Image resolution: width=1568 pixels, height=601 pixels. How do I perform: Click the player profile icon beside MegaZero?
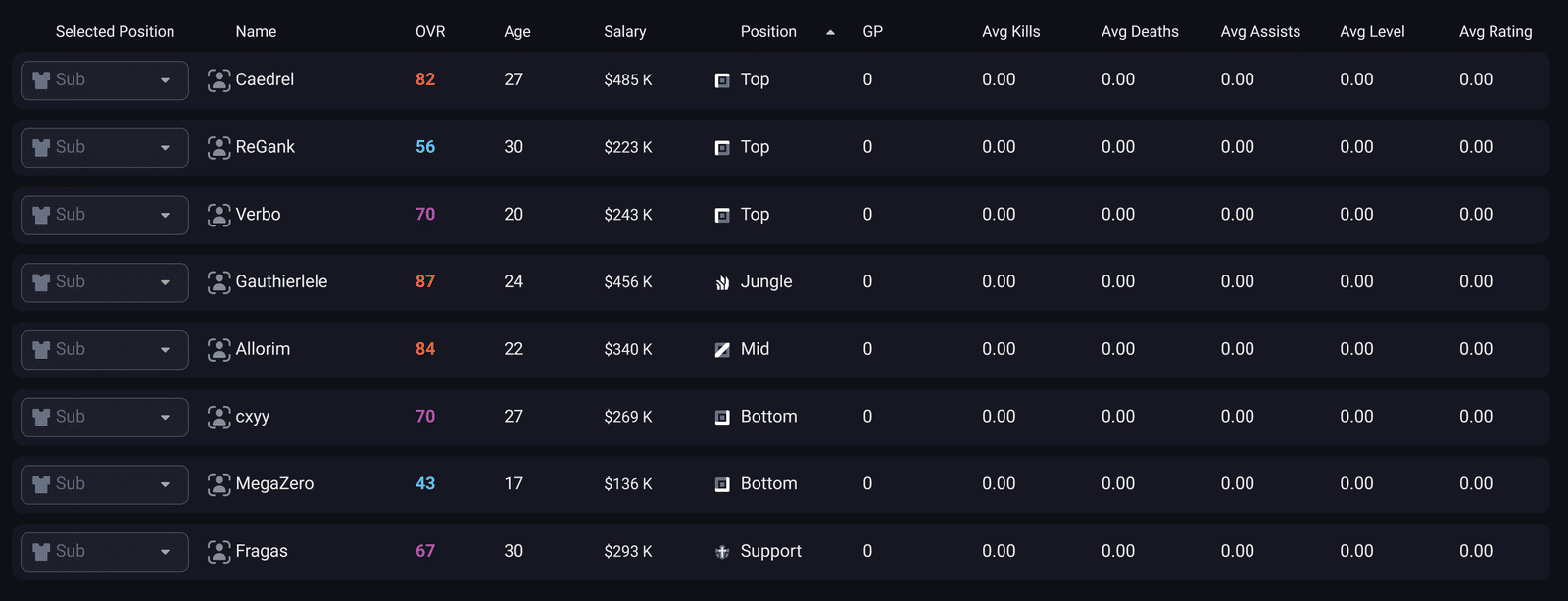pyautogui.click(x=220, y=484)
